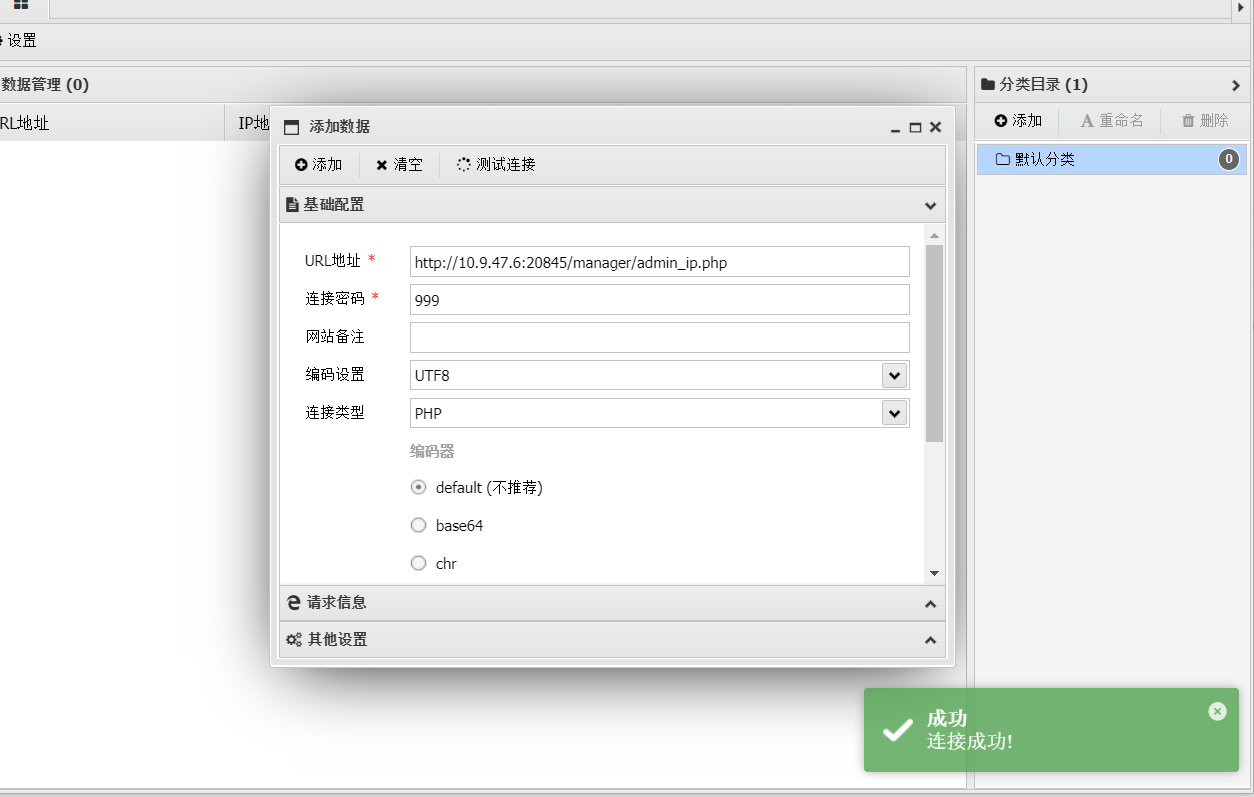1254x797 pixels.
Task: Select the 默认分类 folder
Action: [1112, 159]
